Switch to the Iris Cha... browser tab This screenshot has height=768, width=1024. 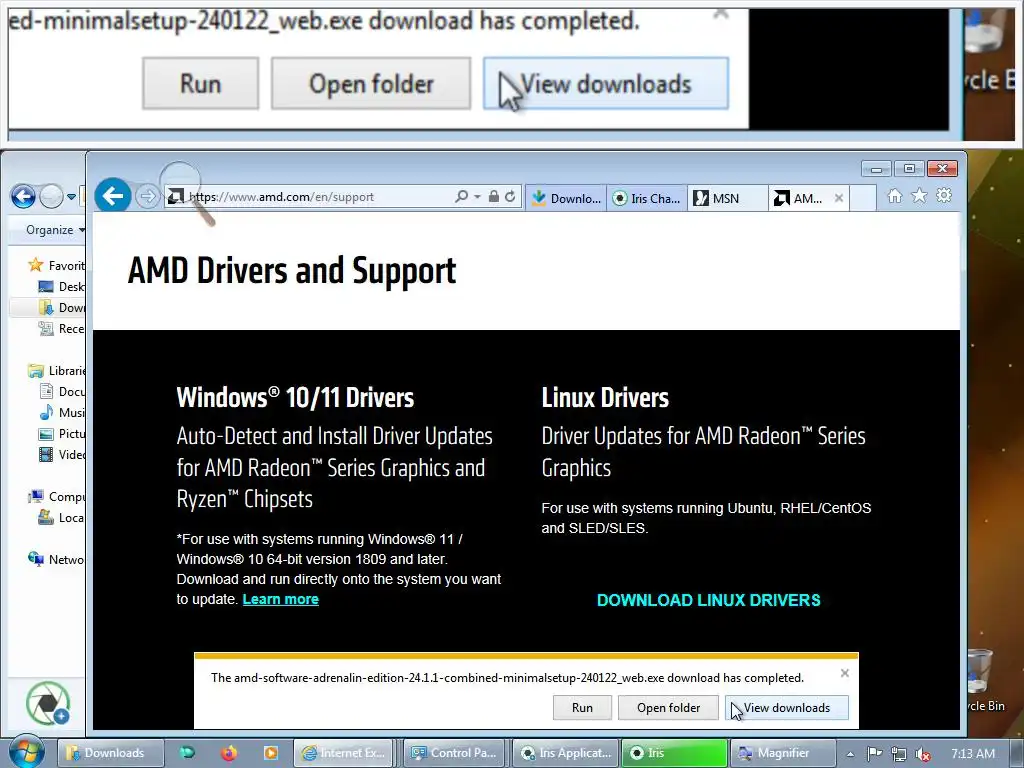[647, 199]
